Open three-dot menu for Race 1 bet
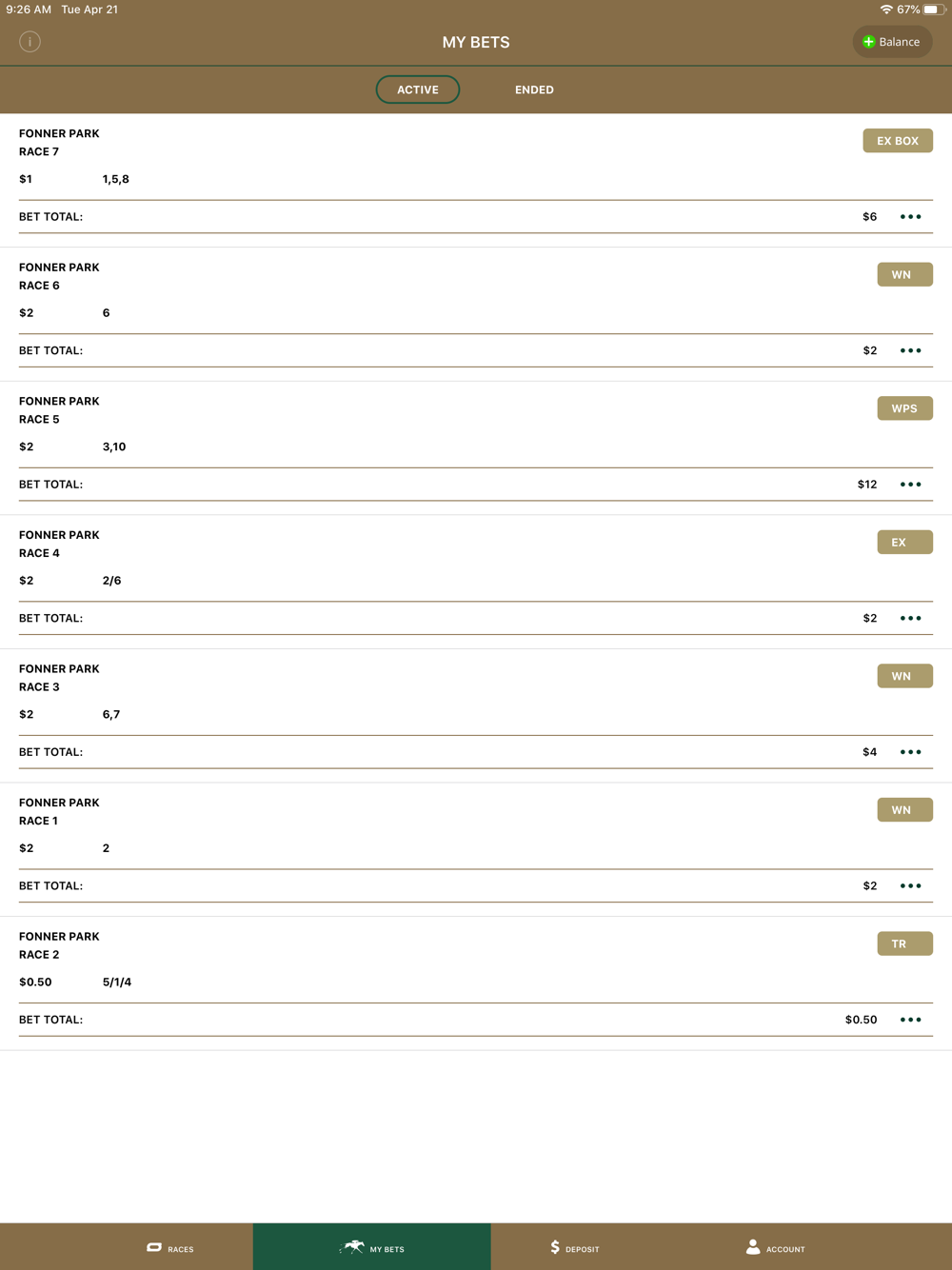The height and width of the screenshot is (1270, 952). tap(911, 885)
